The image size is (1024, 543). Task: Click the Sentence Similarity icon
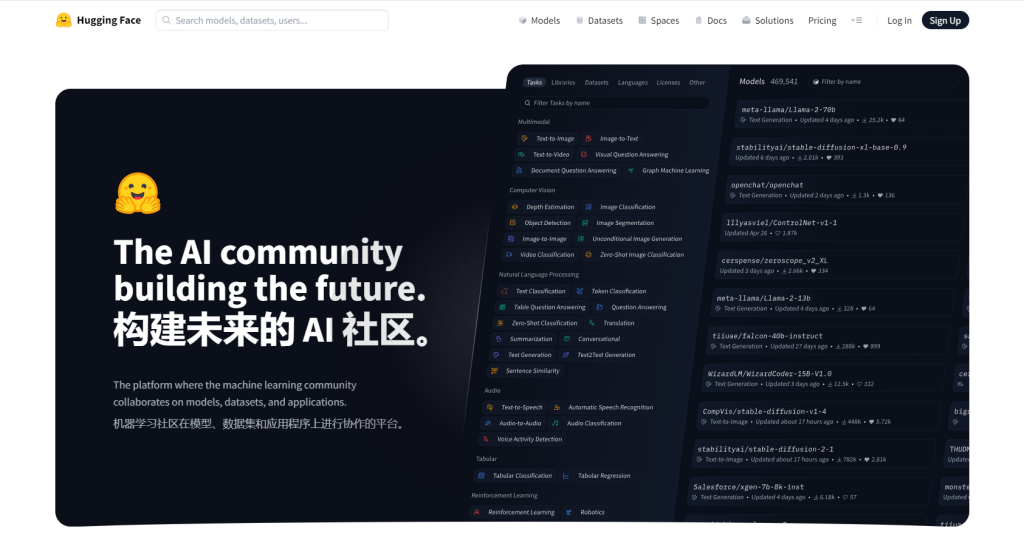tap(494, 371)
